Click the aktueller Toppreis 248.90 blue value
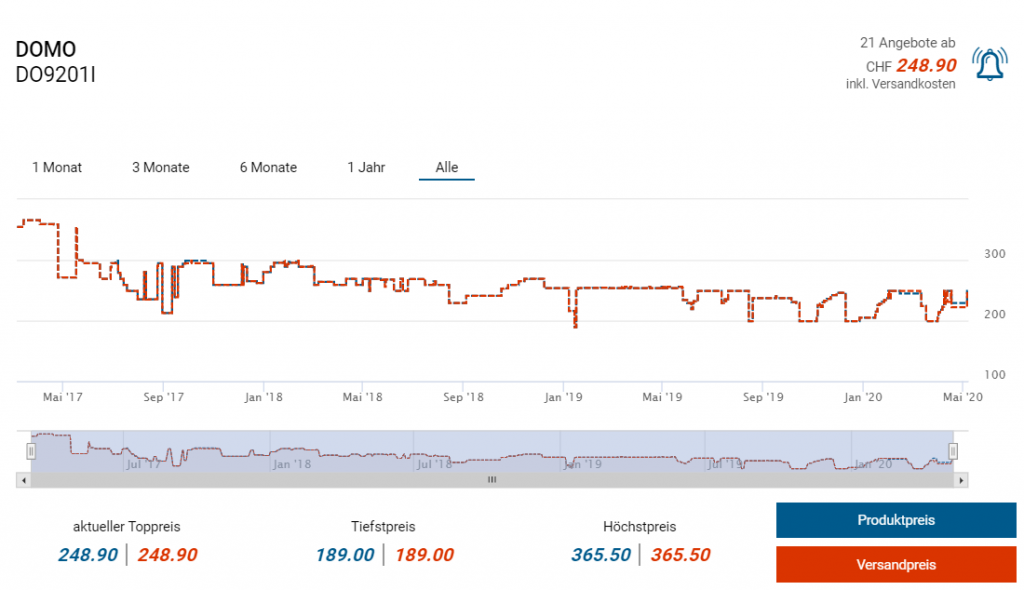 88,555
